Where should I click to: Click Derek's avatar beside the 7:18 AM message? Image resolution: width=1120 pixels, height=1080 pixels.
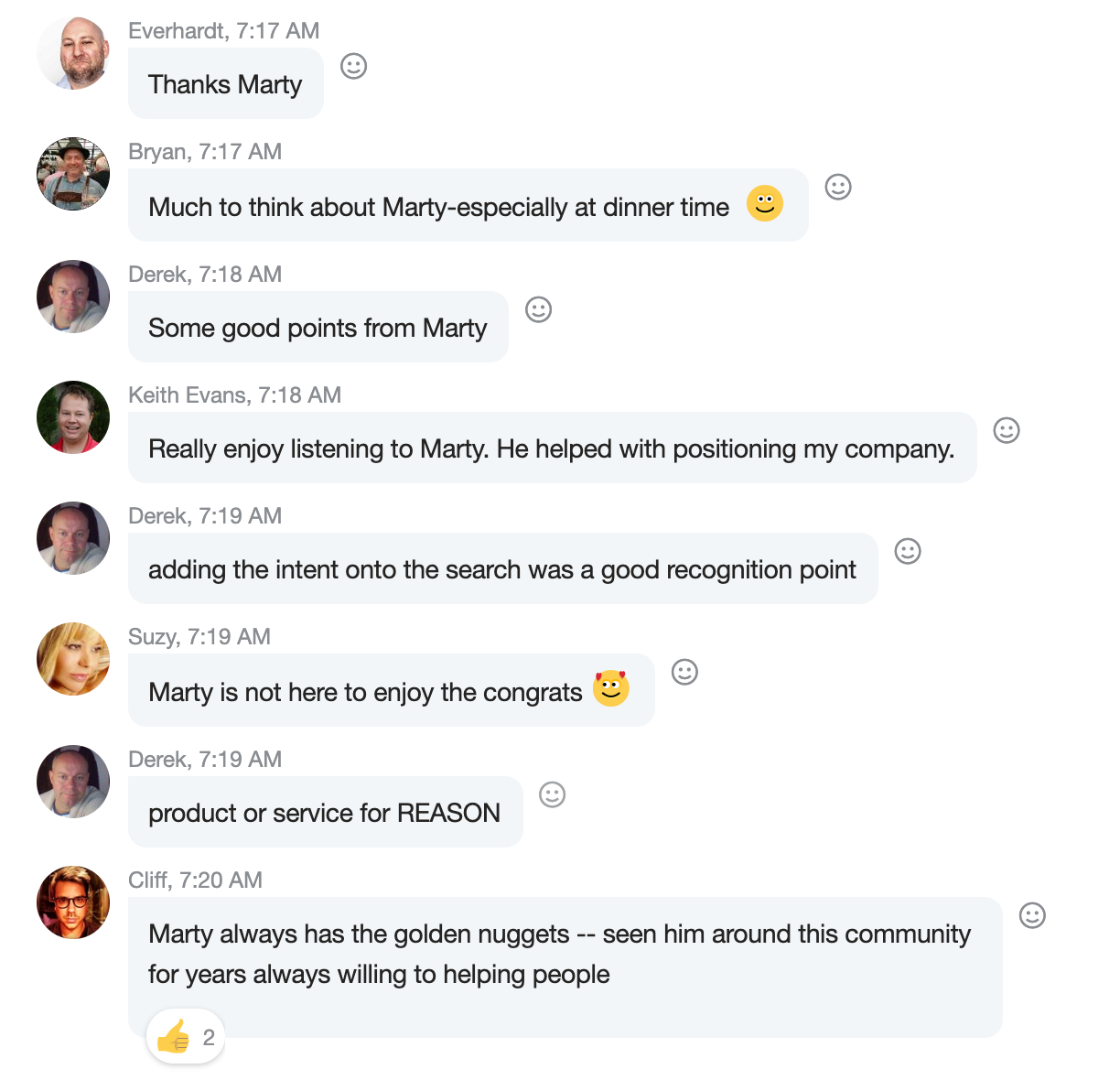(73, 297)
